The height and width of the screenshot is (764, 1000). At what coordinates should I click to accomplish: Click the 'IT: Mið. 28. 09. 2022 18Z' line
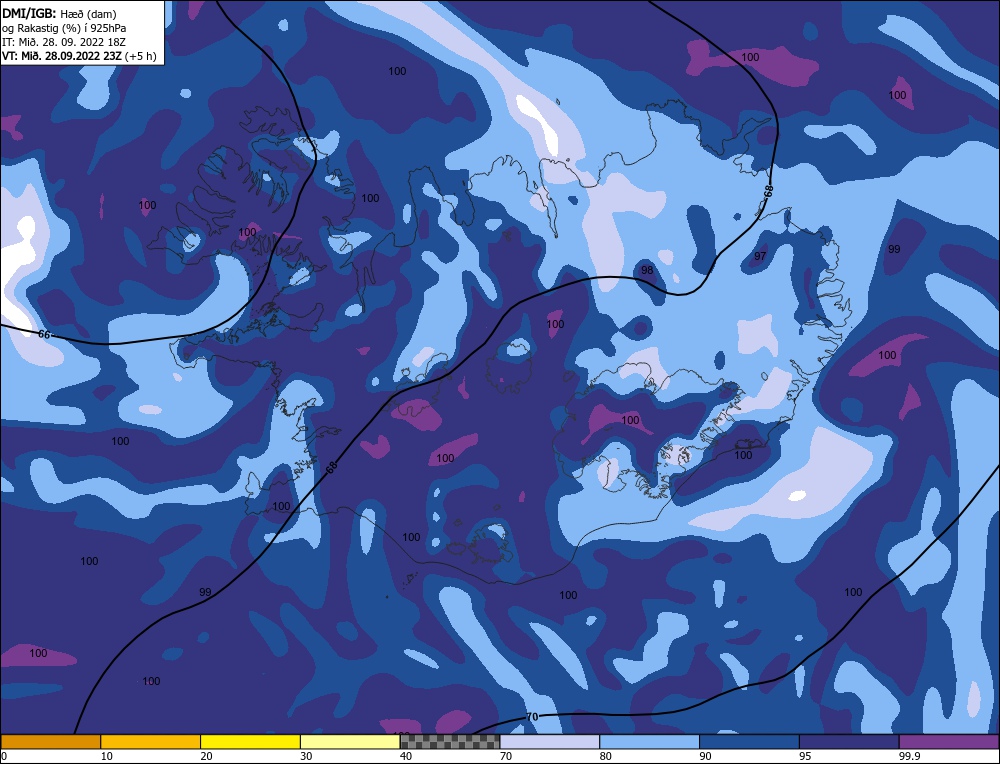(64, 42)
